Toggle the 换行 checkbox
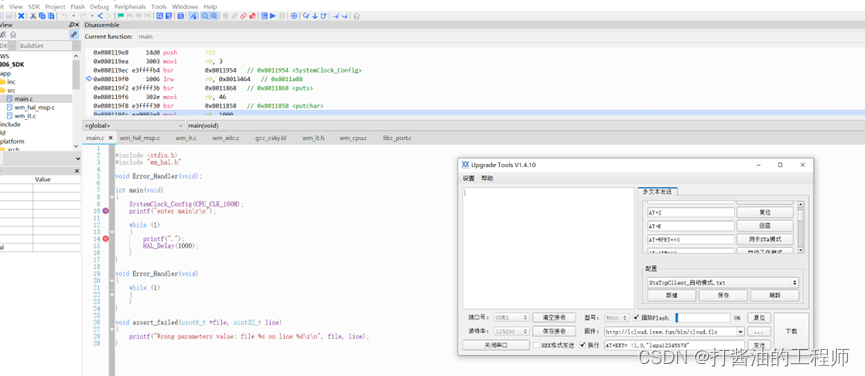The image size is (865, 376). pos(583,345)
